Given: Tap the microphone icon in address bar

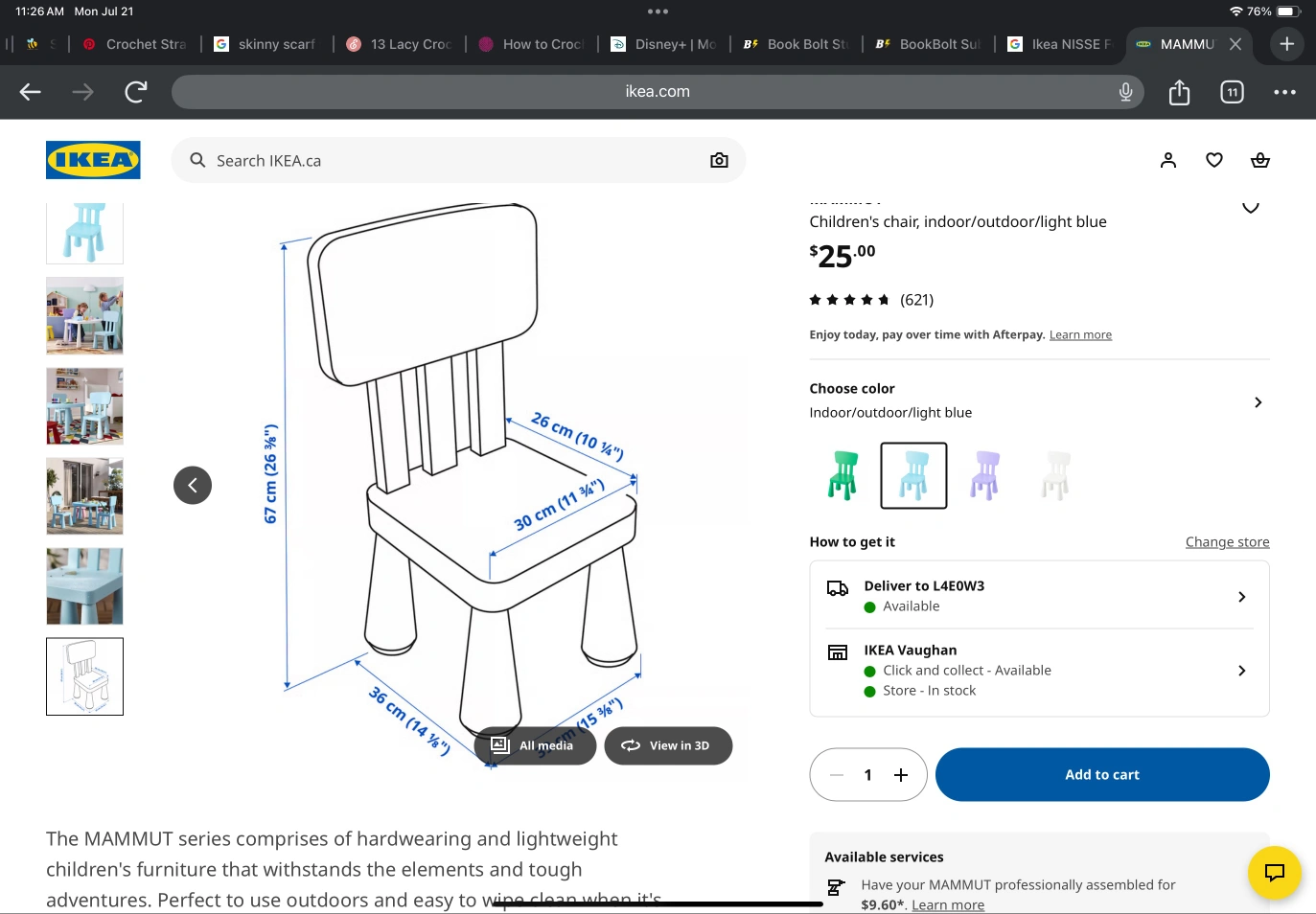Looking at the screenshot, I should tap(1126, 92).
